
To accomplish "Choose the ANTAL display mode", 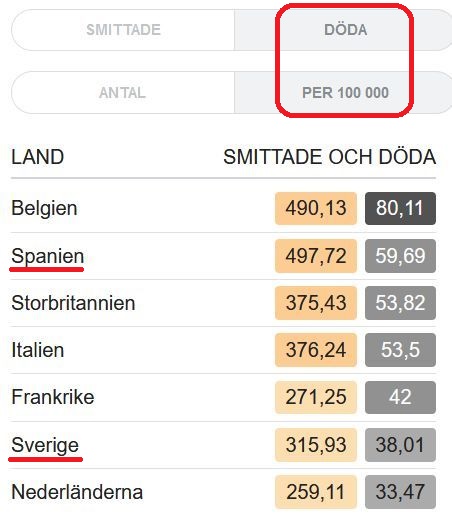I will (123, 93).
